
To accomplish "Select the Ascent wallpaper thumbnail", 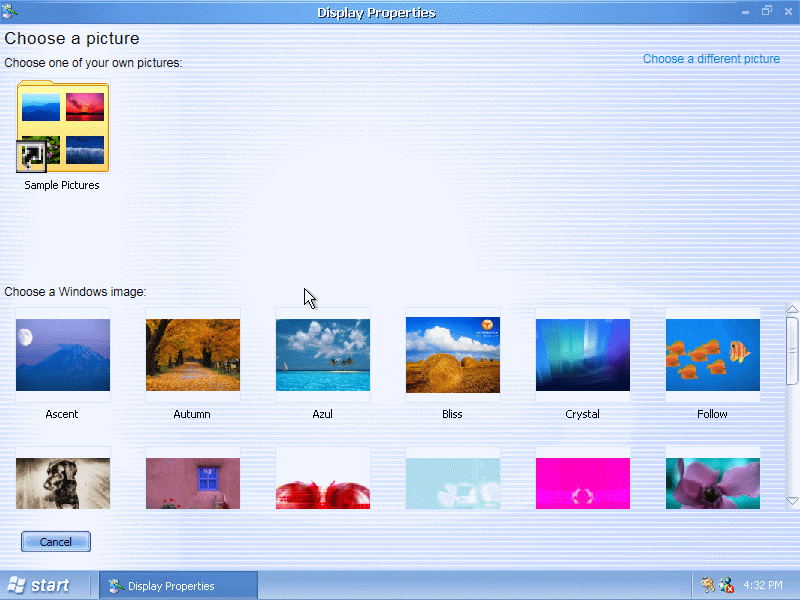I will pyautogui.click(x=63, y=355).
